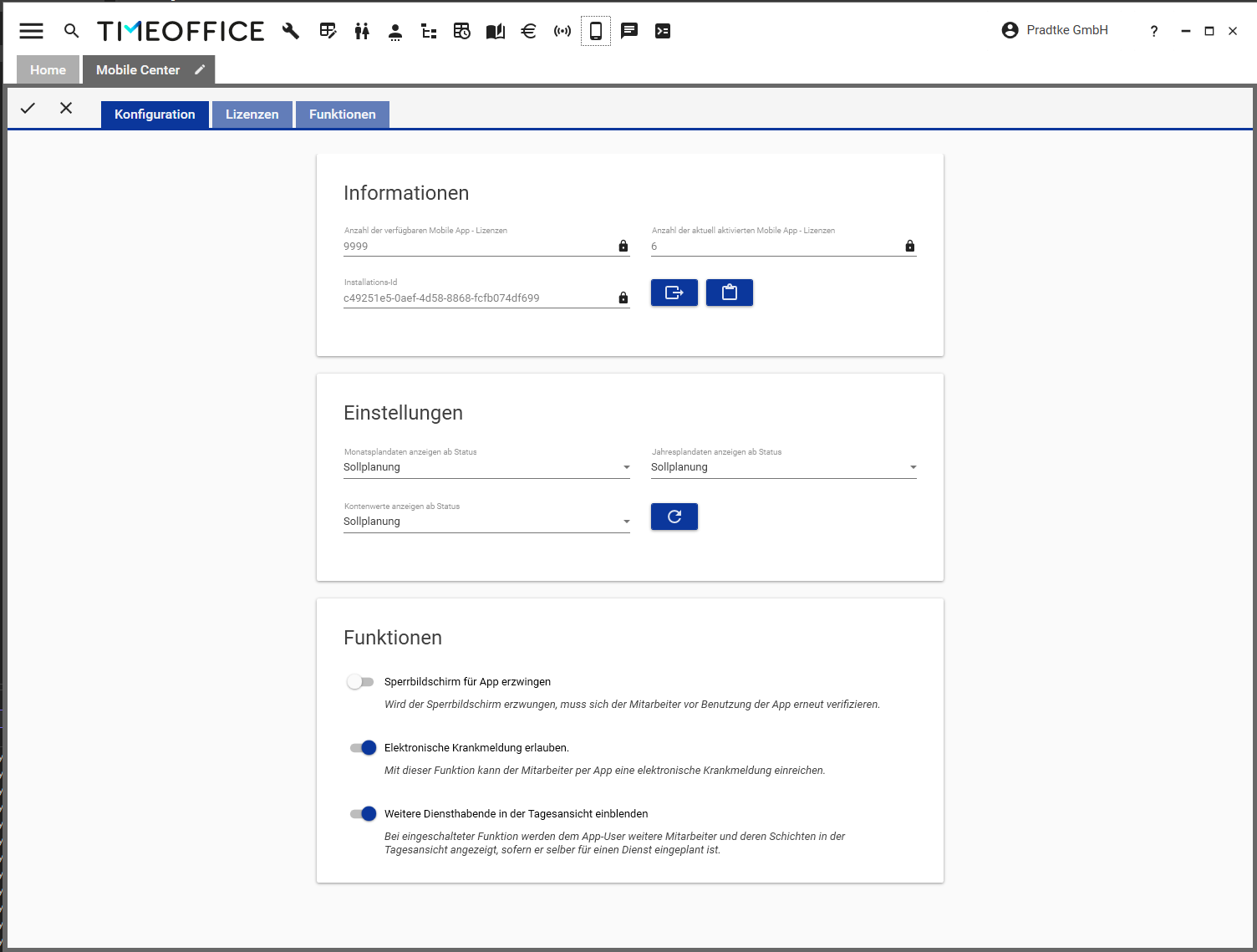
Task: Click pencil icon on Mobile Center tab
Action: (x=200, y=69)
